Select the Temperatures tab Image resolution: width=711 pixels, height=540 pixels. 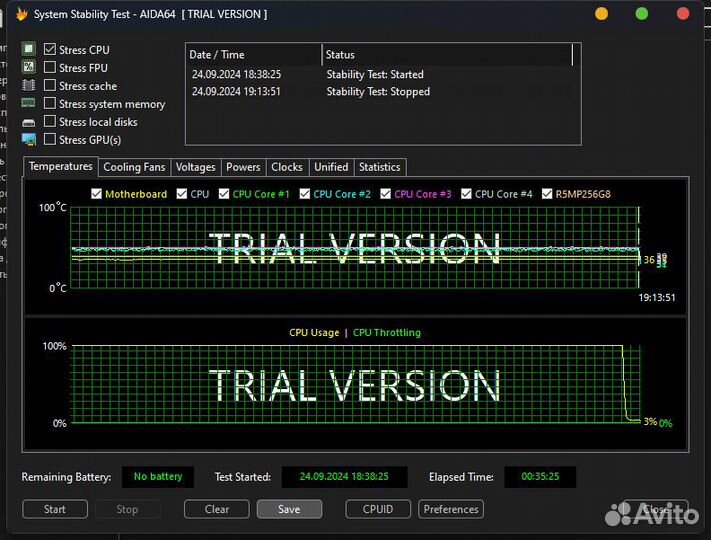coord(61,166)
